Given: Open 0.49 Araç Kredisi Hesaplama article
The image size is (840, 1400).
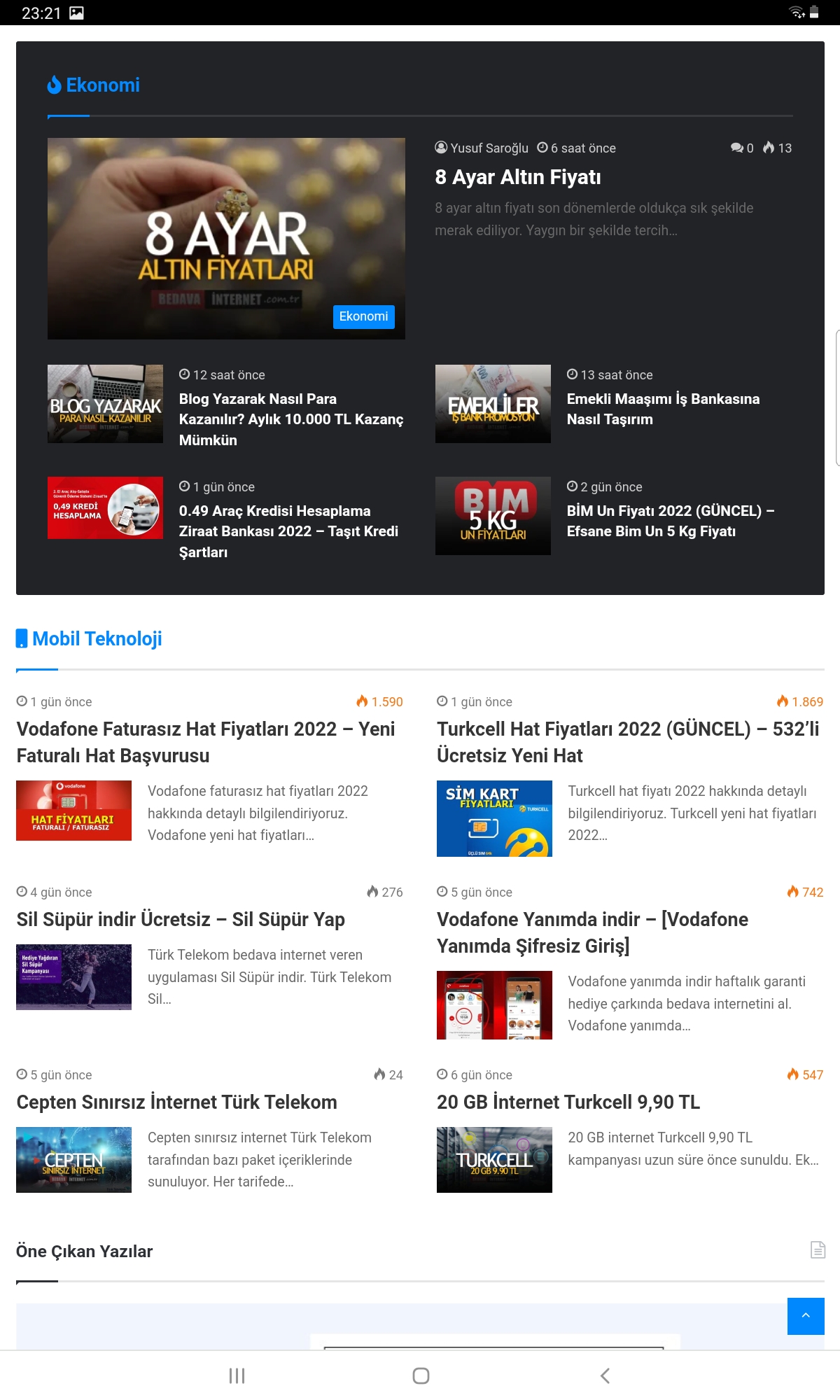Looking at the screenshot, I should click(288, 531).
